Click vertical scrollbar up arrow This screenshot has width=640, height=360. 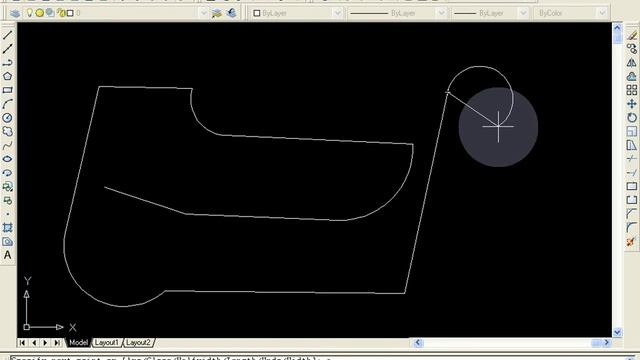pyautogui.click(x=617, y=28)
